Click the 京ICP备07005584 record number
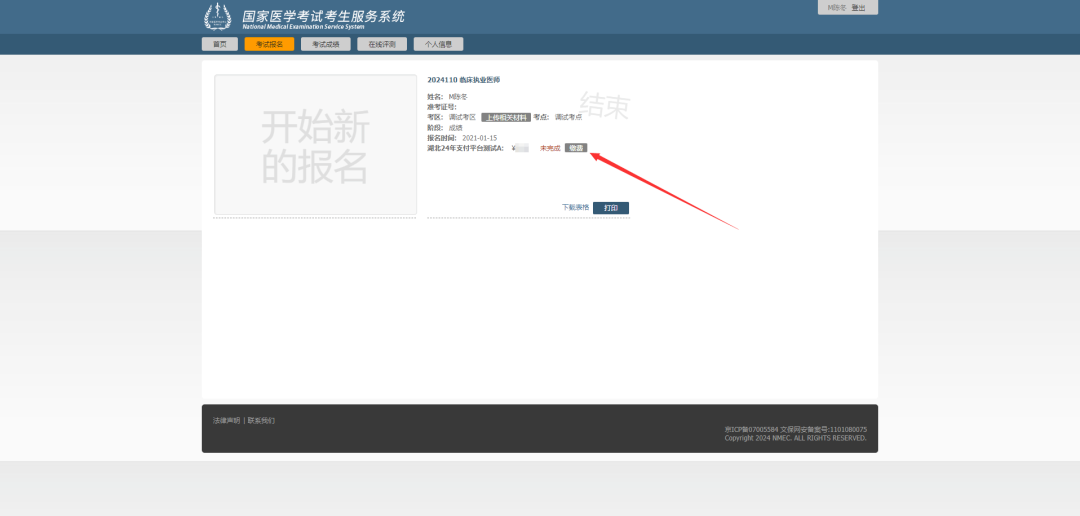The image size is (1080, 516). 751,429
